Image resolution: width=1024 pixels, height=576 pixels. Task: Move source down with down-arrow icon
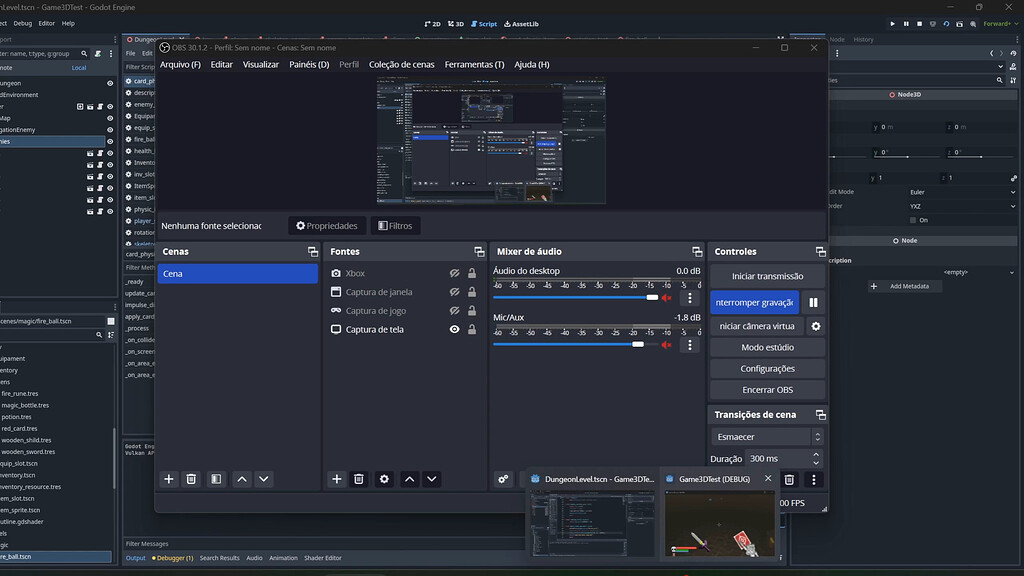click(x=432, y=479)
